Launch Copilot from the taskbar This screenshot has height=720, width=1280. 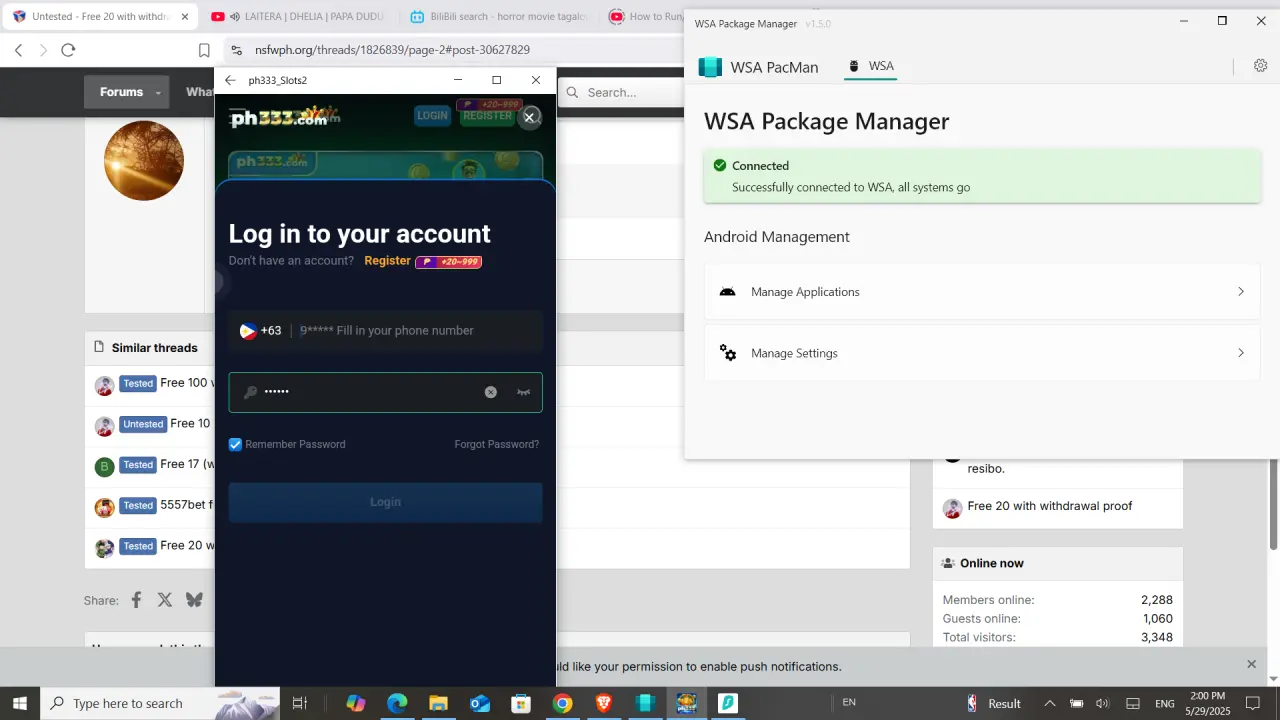pos(356,703)
